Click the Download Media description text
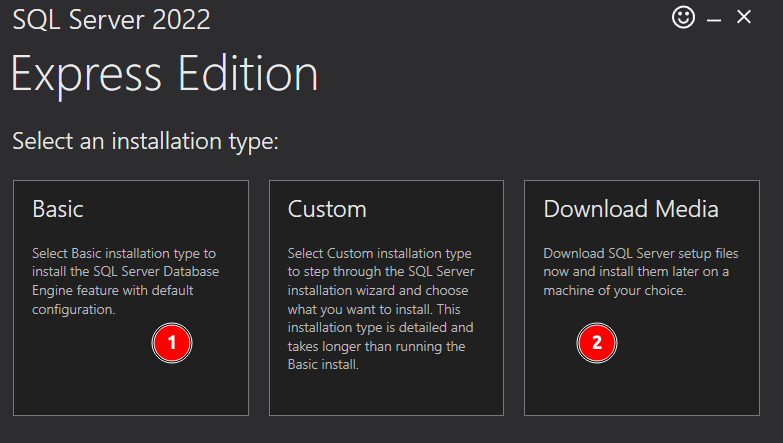The width and height of the screenshot is (783, 443). pos(636,272)
